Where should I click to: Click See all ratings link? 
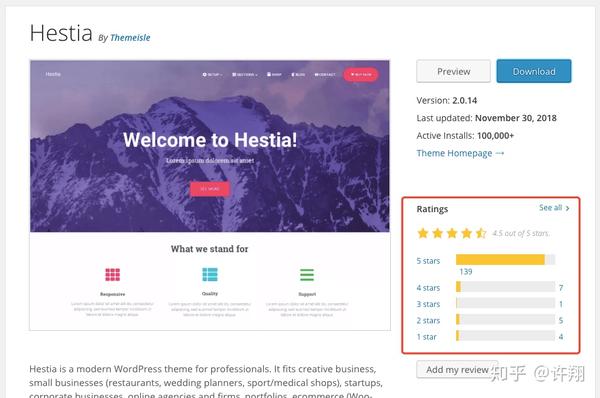550,208
